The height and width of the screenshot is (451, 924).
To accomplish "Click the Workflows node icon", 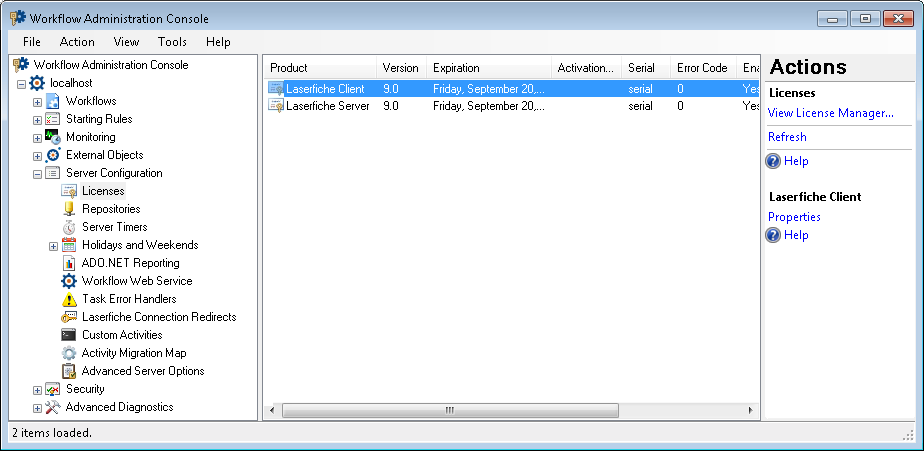I will click(x=53, y=101).
